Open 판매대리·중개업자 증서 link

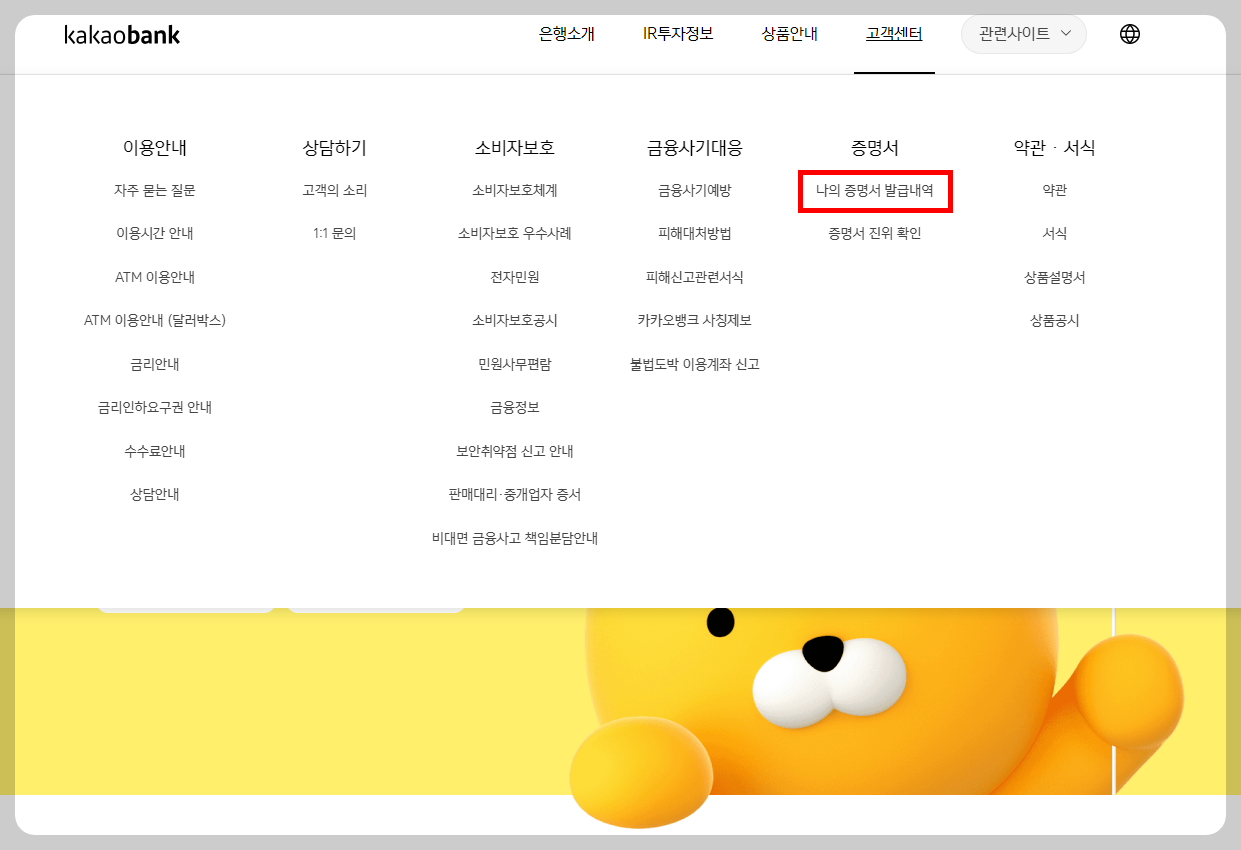pos(515,494)
